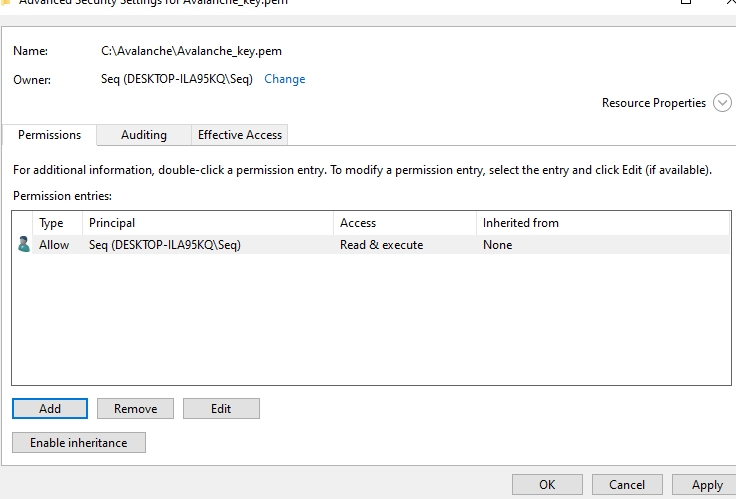Click the Principal column header
Image resolution: width=736 pixels, height=499 pixels.
pos(112,223)
